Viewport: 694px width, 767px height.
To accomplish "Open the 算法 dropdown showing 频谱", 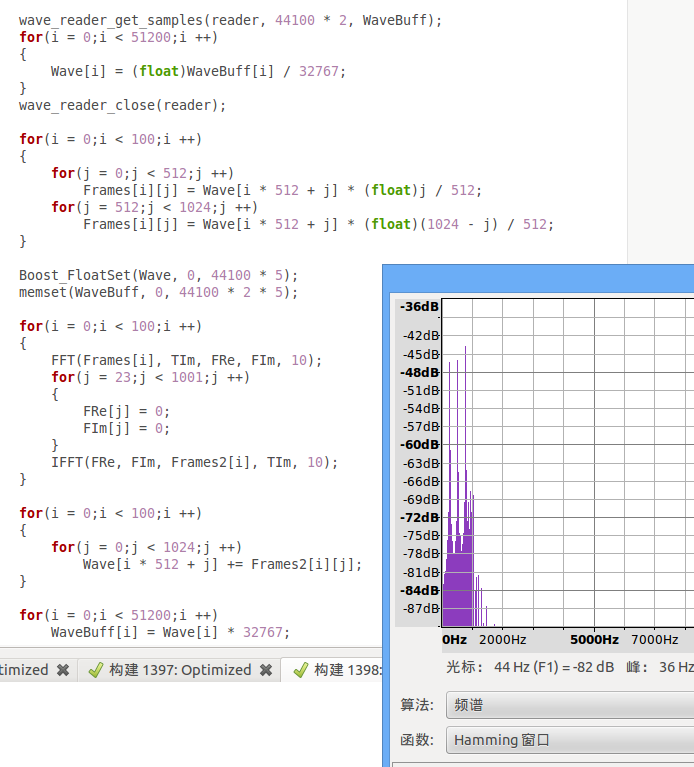I will click(570, 705).
